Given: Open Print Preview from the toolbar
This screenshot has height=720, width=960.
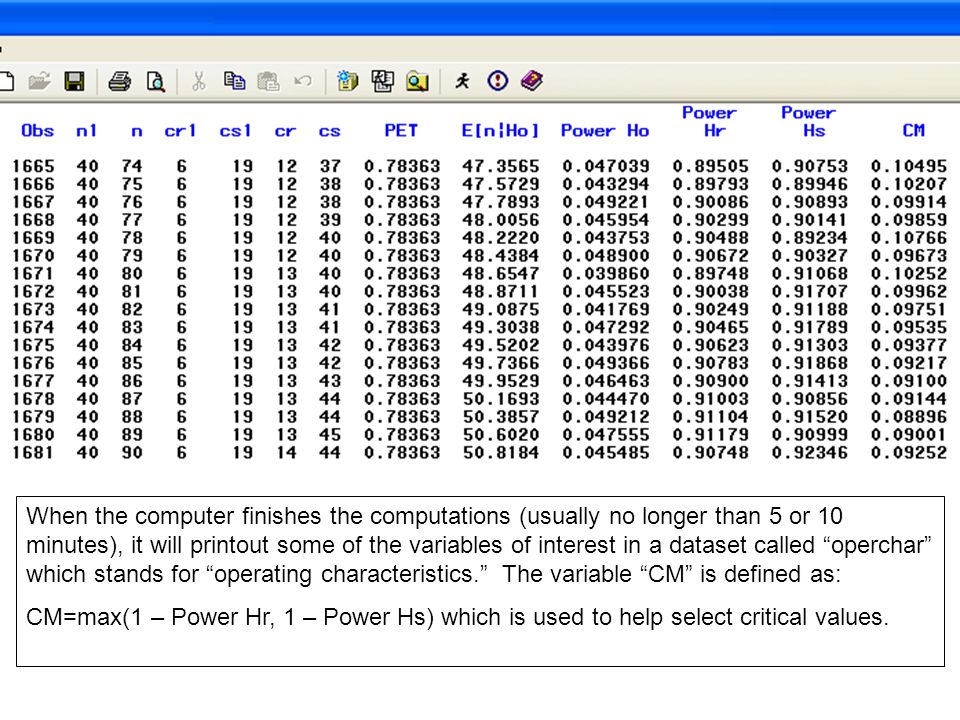Looking at the screenshot, I should (156, 81).
